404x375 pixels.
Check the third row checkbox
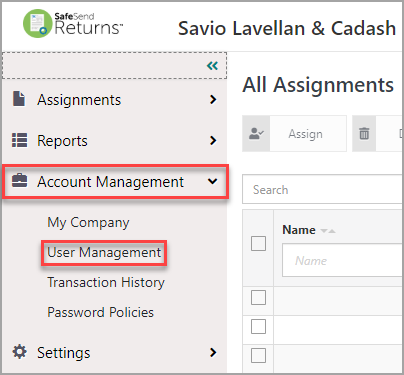point(258,356)
